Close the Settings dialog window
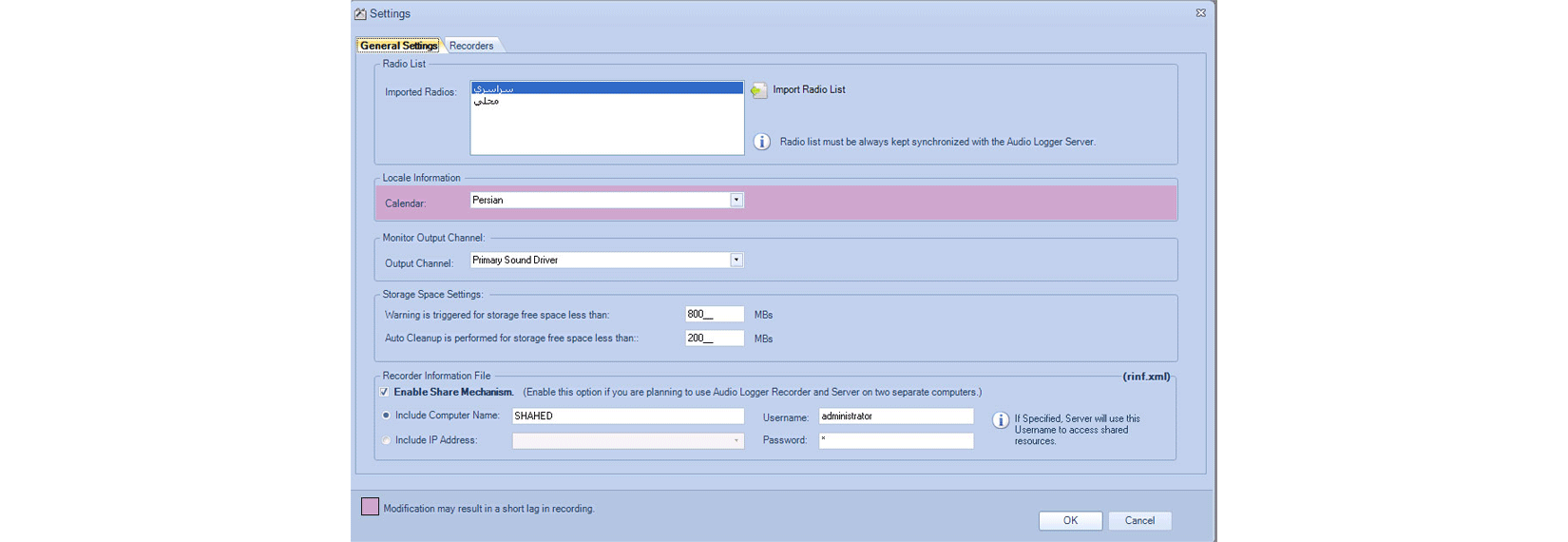 pyautogui.click(x=1200, y=13)
